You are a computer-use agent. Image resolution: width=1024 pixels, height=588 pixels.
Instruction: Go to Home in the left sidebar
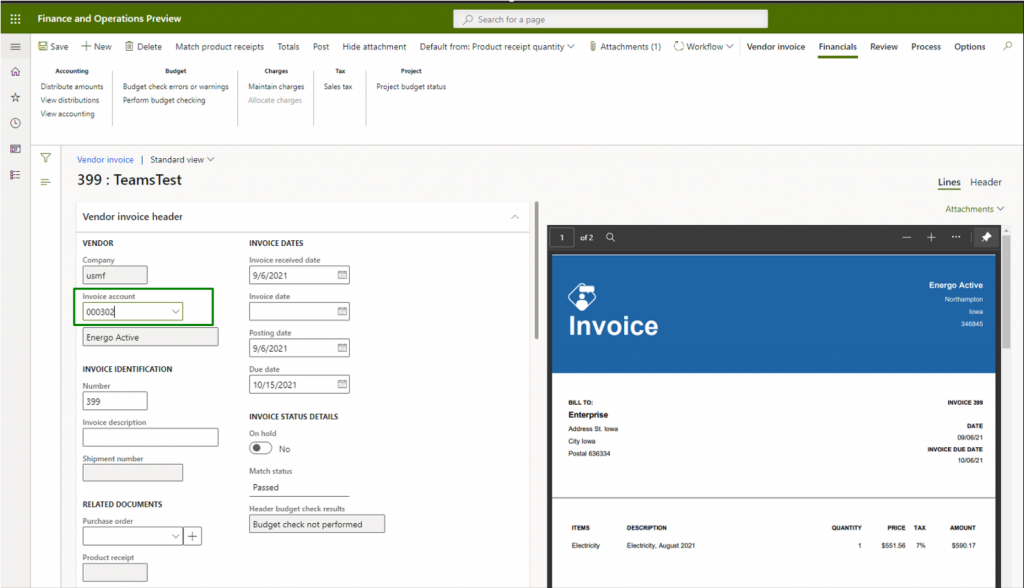[x=16, y=72]
